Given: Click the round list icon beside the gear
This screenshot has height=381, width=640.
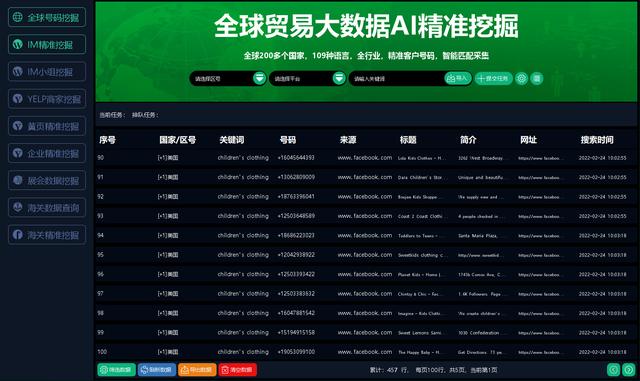Looking at the screenshot, I should click(x=537, y=78).
